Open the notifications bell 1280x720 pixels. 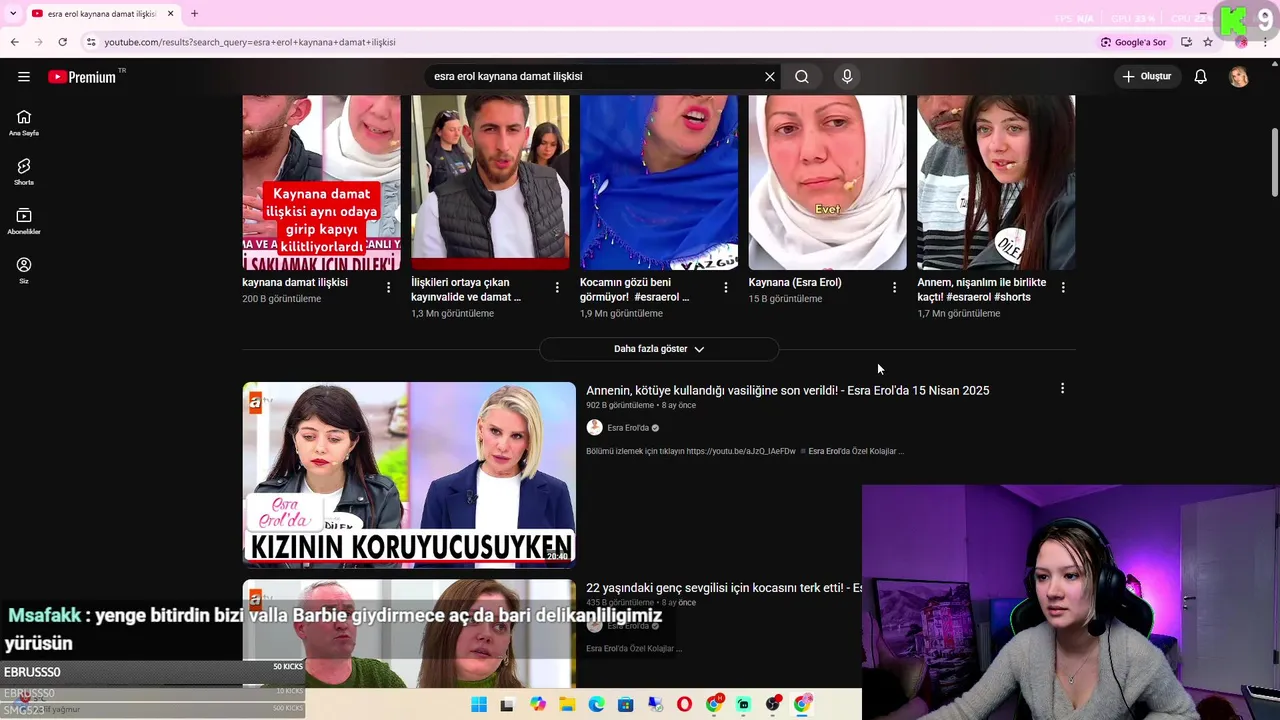click(1201, 77)
